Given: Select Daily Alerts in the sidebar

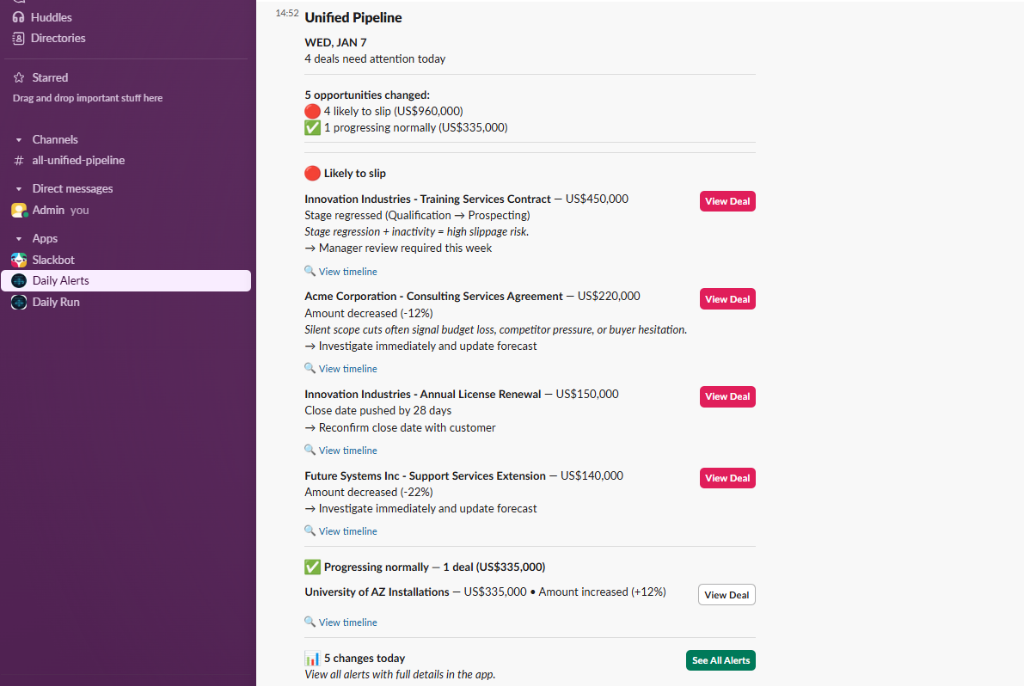Looking at the screenshot, I should 63,280.
